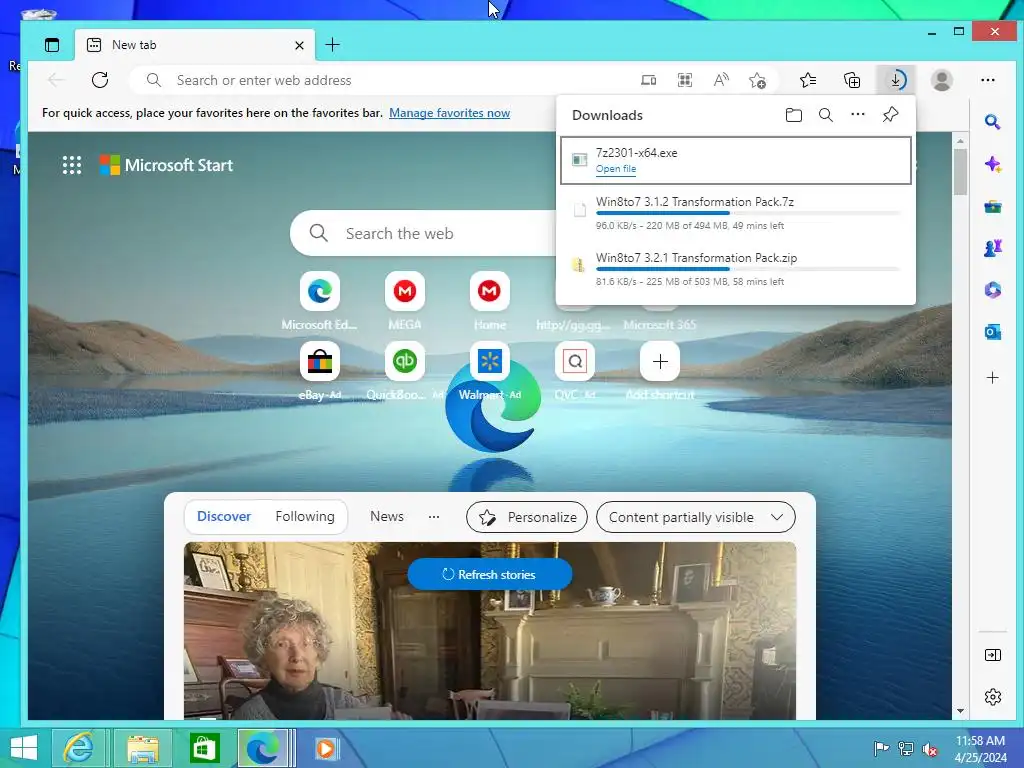The width and height of the screenshot is (1024, 768).
Task: Click Manage favorites now link
Action: [x=449, y=113]
